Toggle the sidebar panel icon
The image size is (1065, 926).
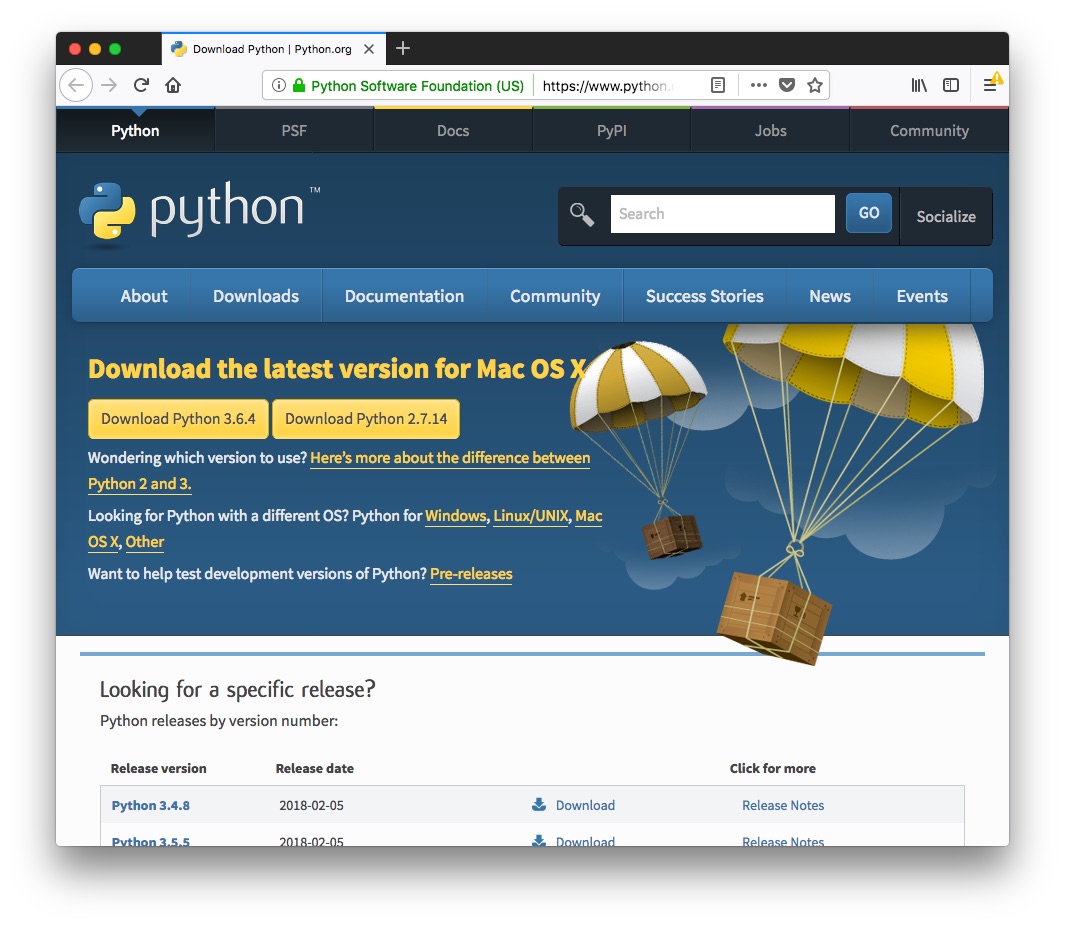[x=951, y=85]
